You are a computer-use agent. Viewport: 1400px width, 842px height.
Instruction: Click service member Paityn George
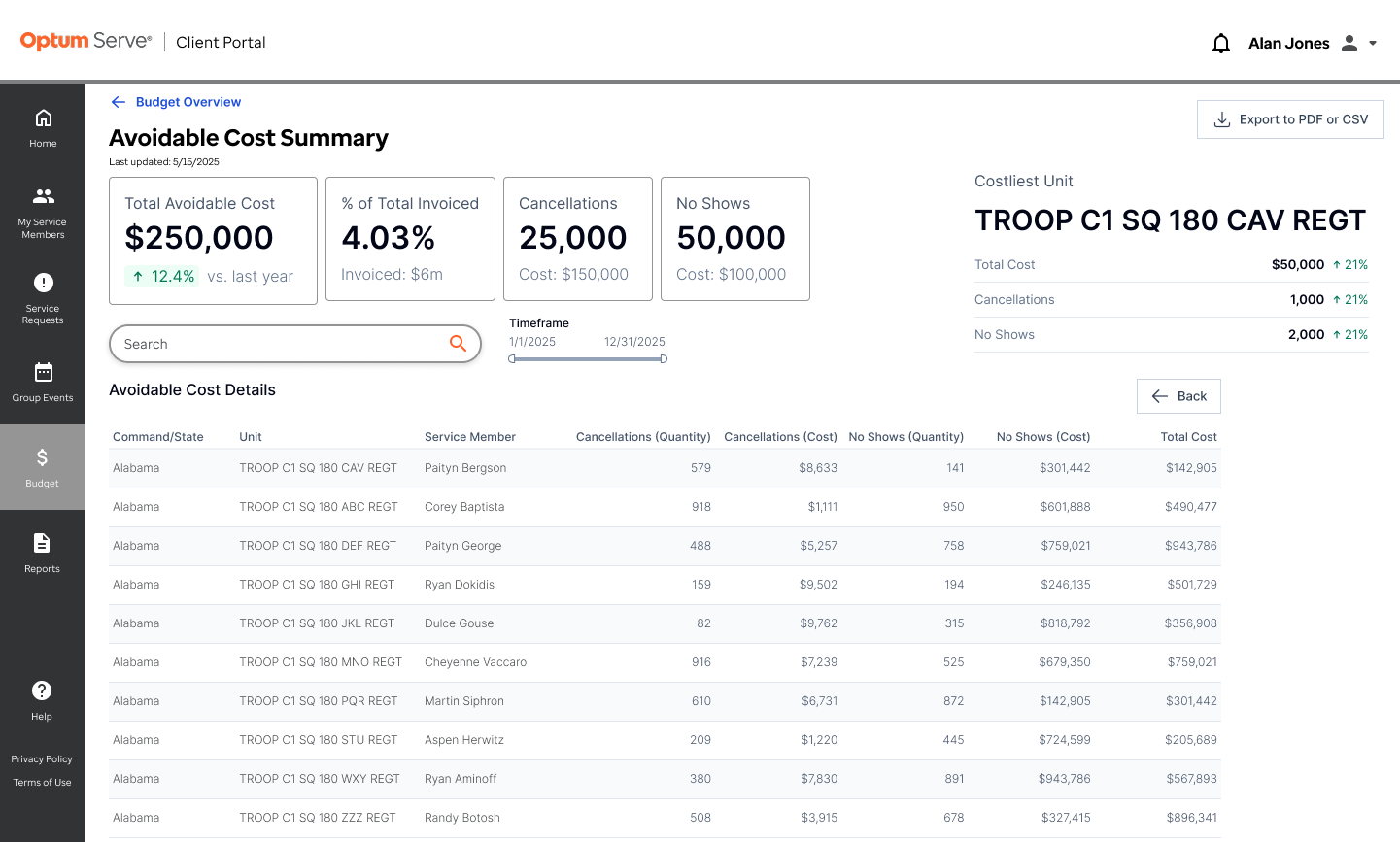pos(463,546)
